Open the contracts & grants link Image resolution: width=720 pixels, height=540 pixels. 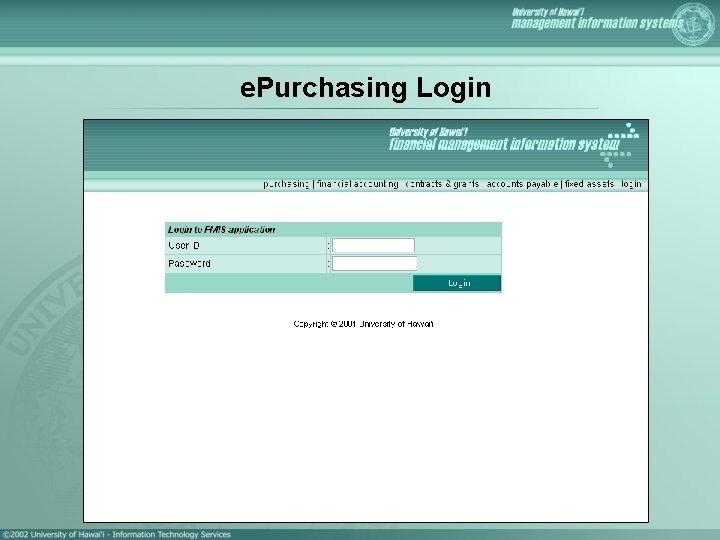click(442, 184)
